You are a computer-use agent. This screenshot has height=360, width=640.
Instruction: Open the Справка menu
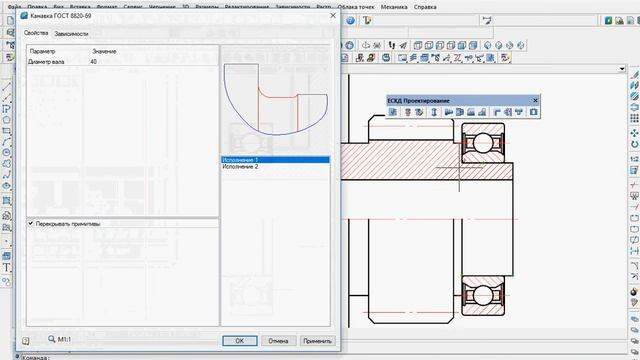click(x=425, y=7)
